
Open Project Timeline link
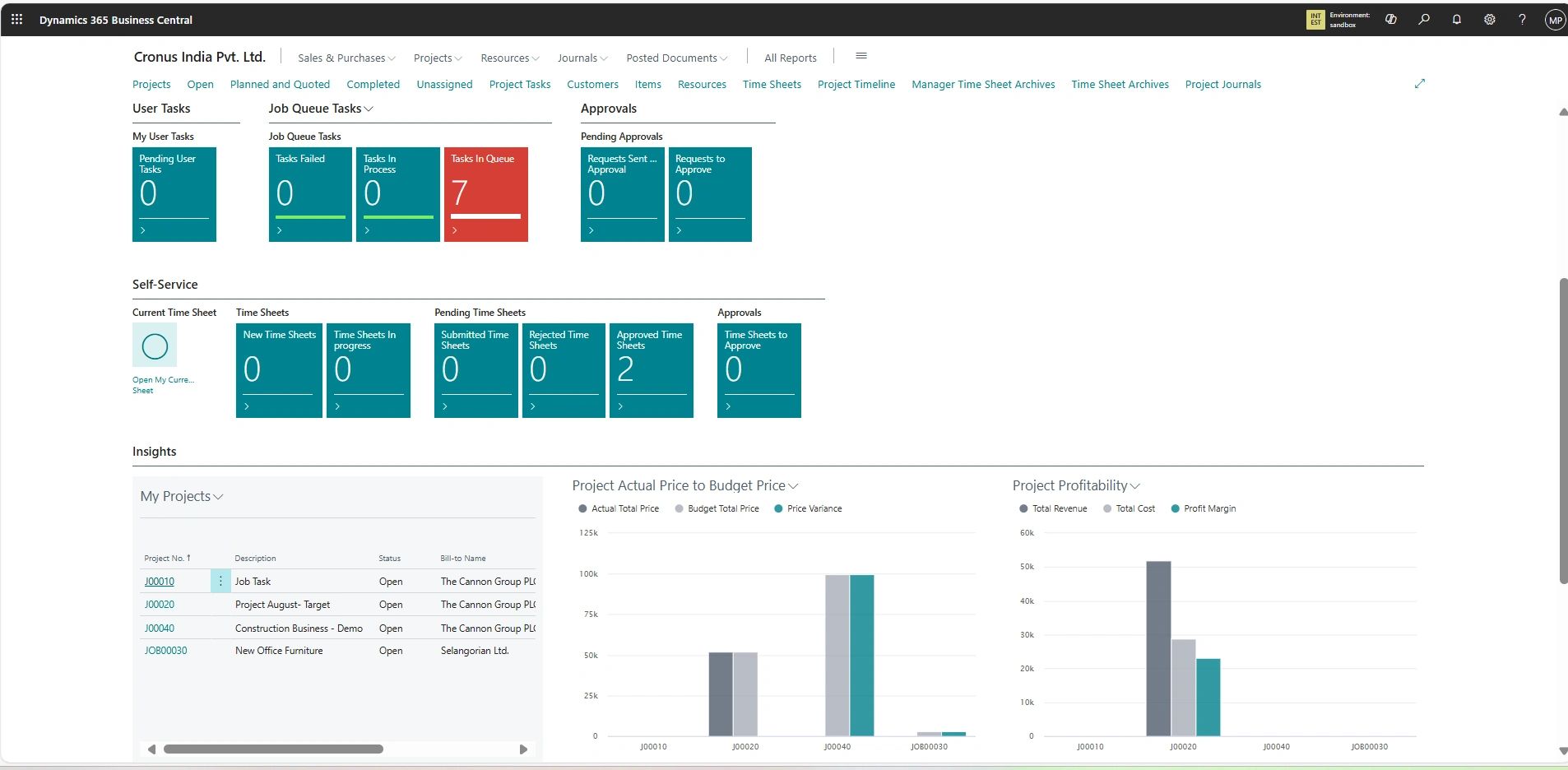point(856,84)
